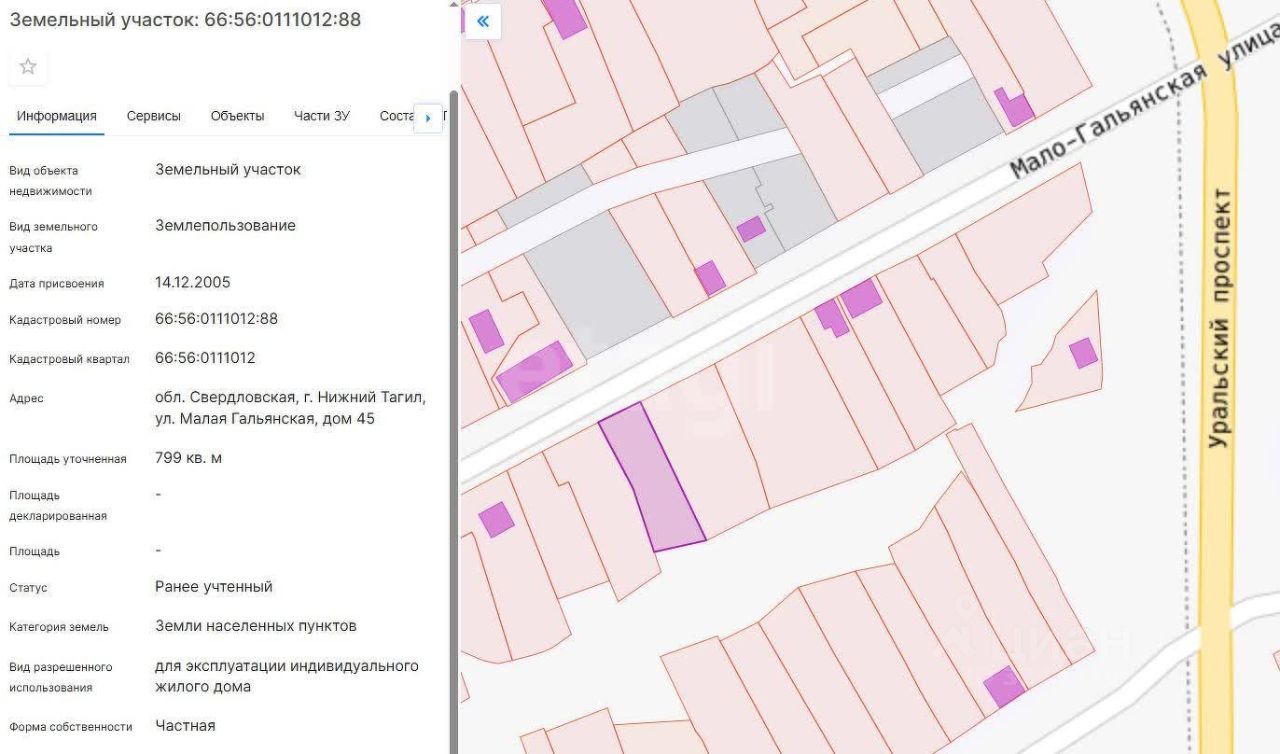
Task: Click the Землепользование value
Action: coord(225,226)
